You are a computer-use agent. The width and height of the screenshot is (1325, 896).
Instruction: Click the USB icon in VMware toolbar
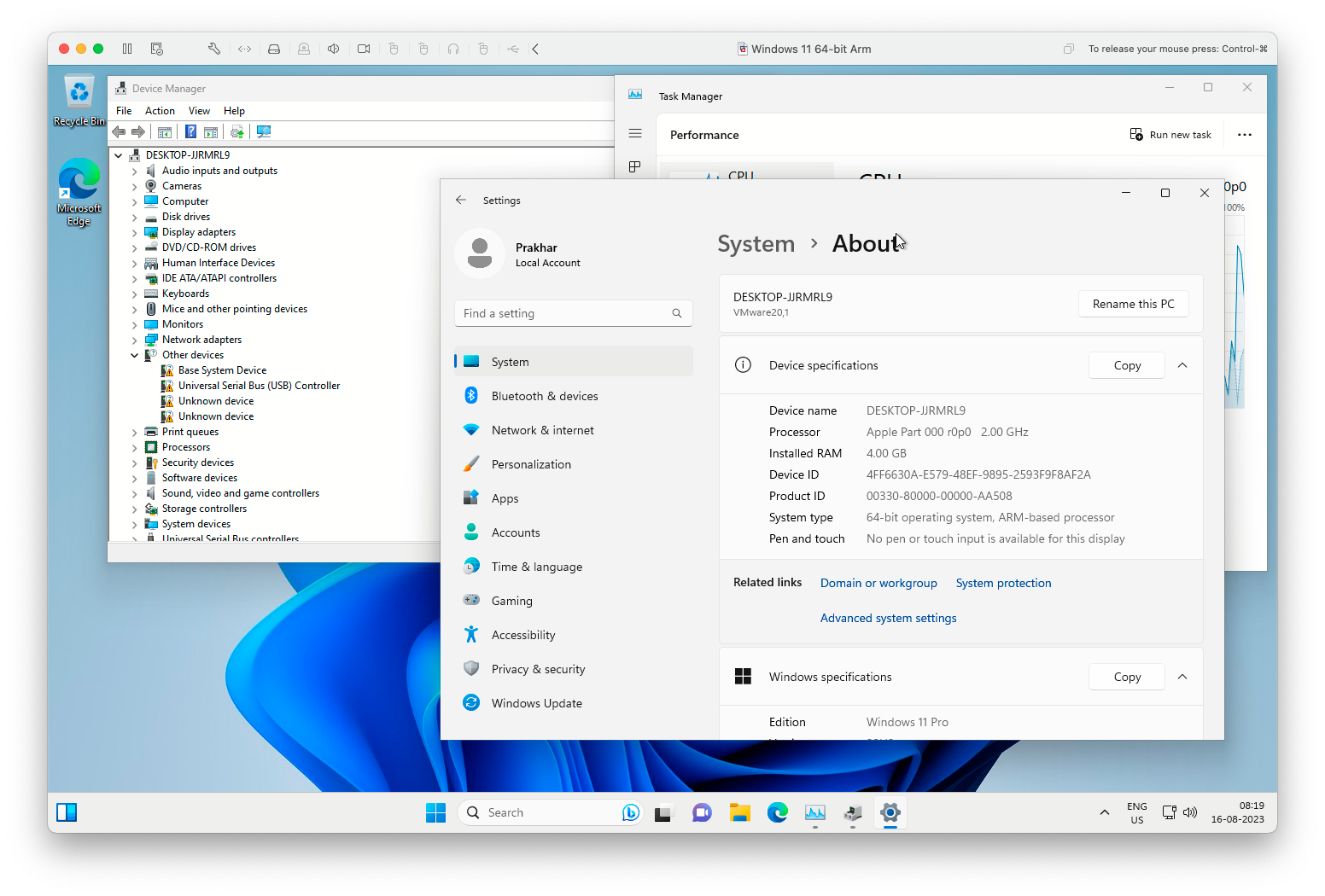513,49
